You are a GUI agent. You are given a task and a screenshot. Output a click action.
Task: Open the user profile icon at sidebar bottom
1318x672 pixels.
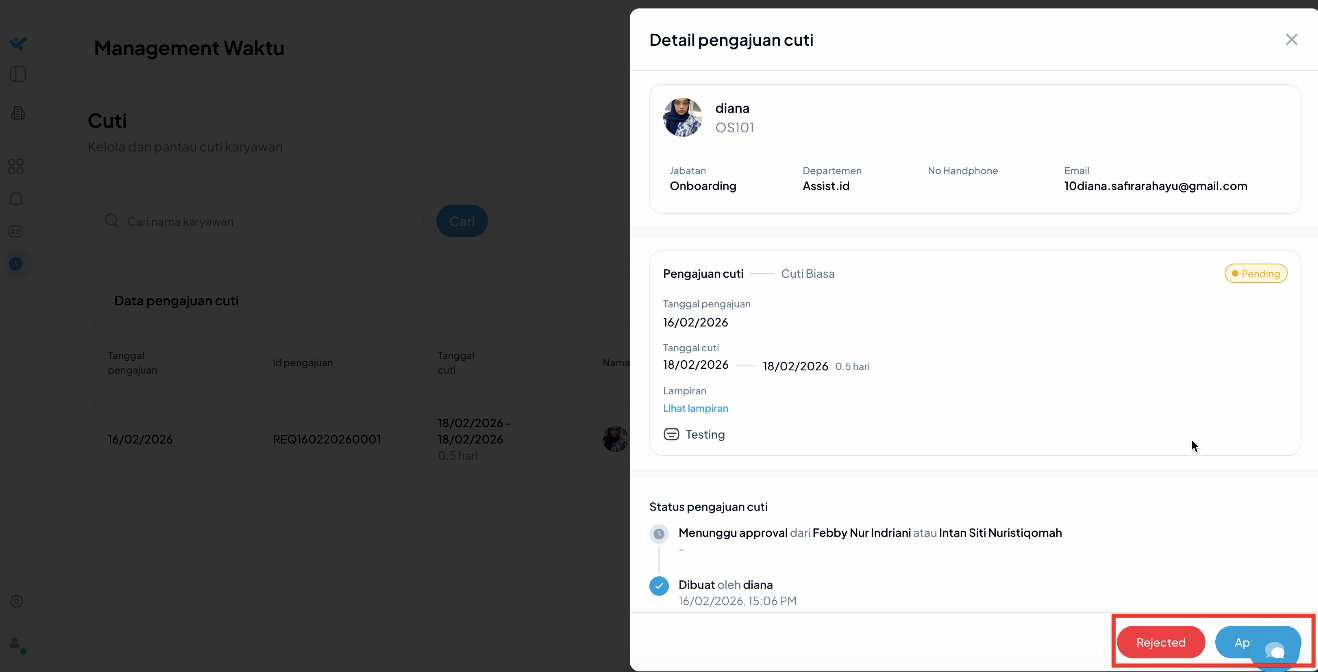pyautogui.click(x=16, y=644)
